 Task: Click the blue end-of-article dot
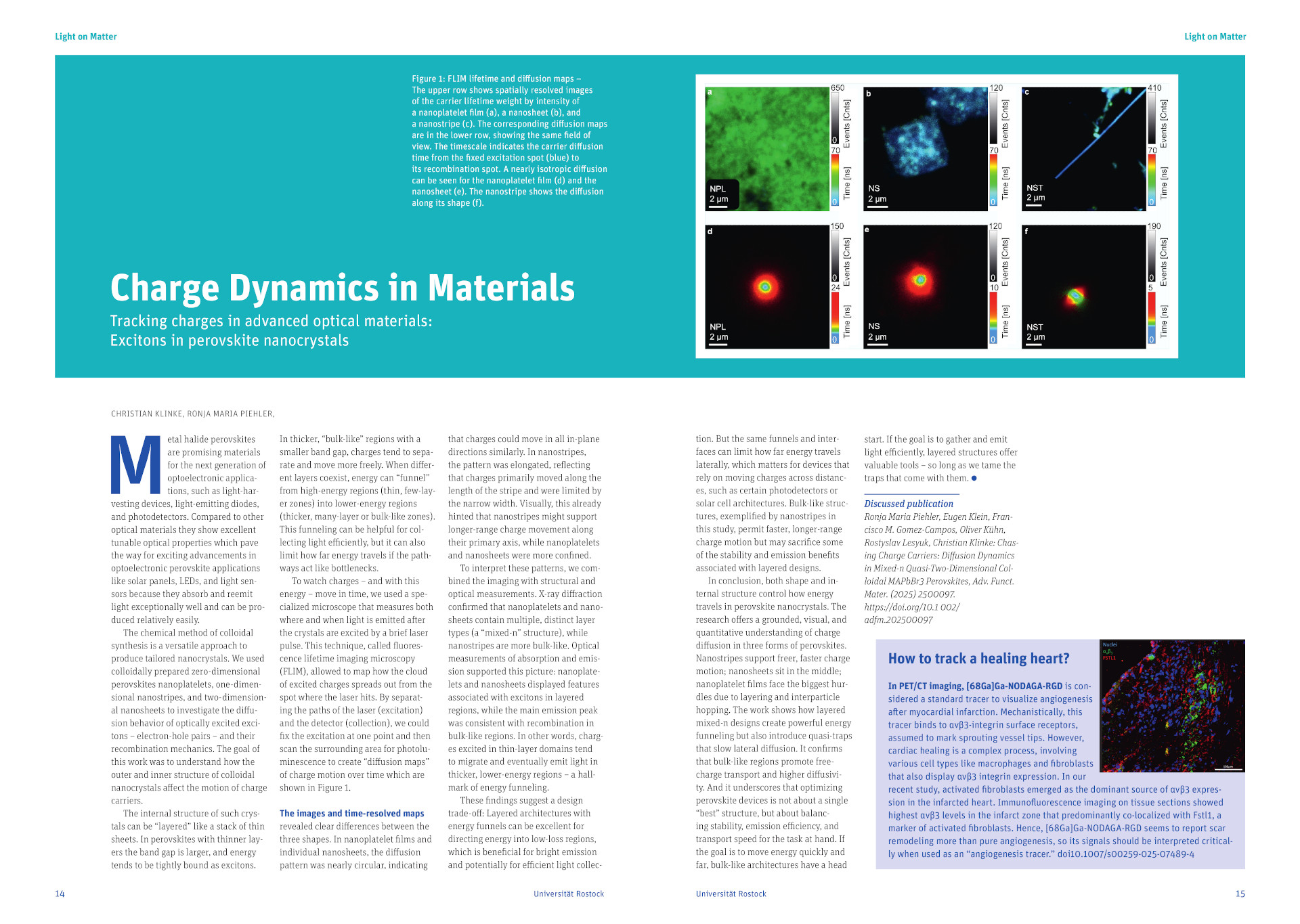(x=974, y=479)
